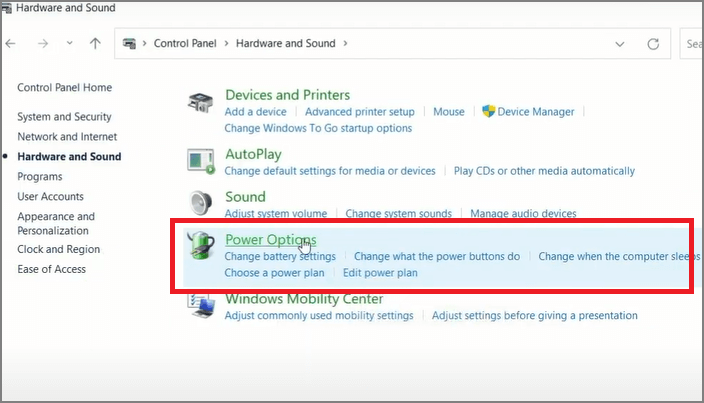Click the Hardware and Sound breadcrumb
This screenshot has width=704, height=403.
pyautogui.click(x=286, y=44)
